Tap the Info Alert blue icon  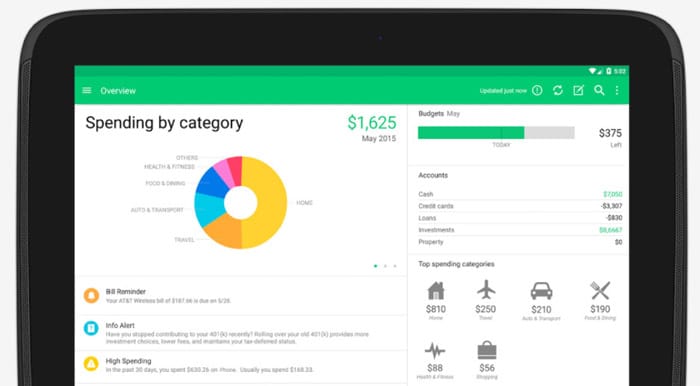point(91,328)
